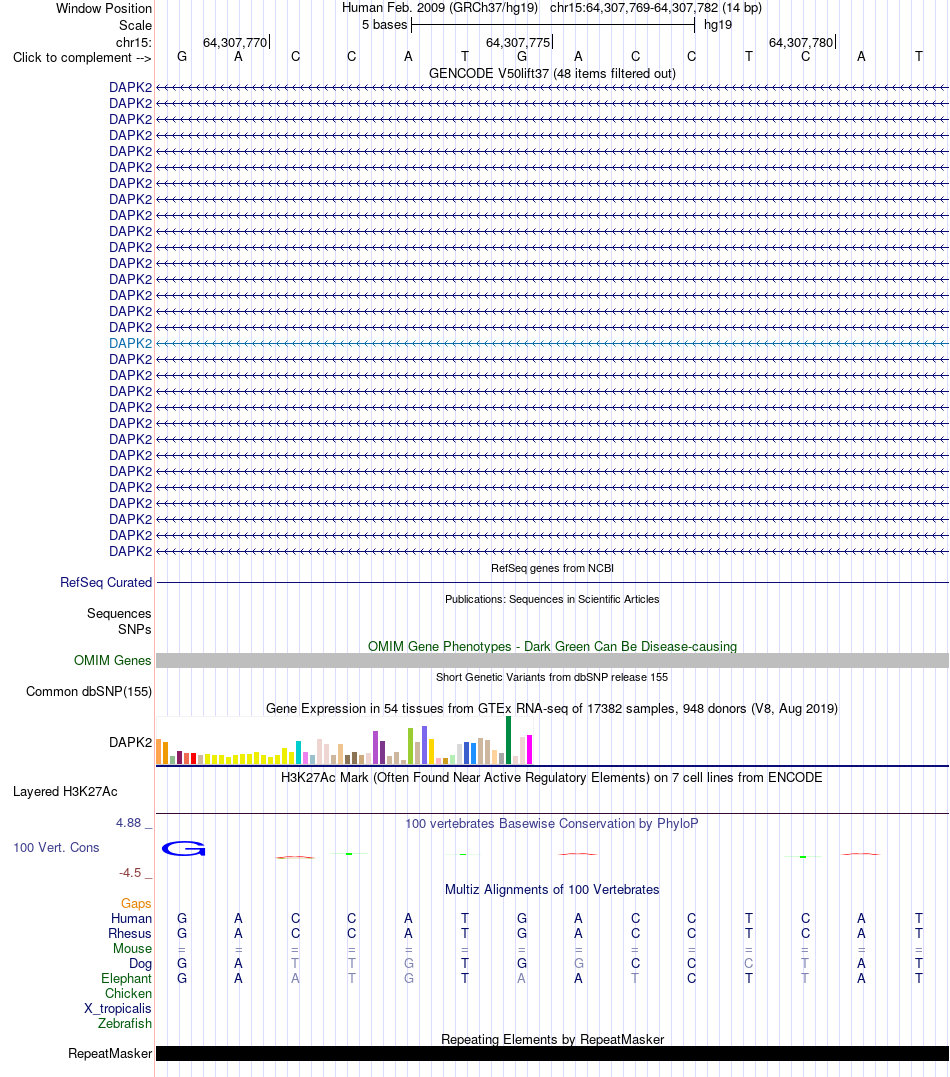This screenshot has width=950, height=1077.
Task: Click the RefSeq Curated intron line
Action: click(552, 582)
